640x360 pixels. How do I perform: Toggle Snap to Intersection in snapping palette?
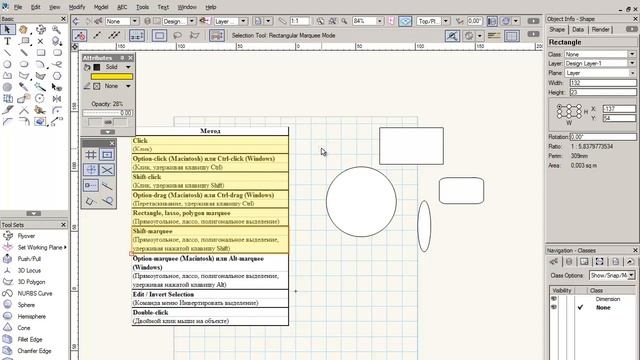(x=107, y=170)
